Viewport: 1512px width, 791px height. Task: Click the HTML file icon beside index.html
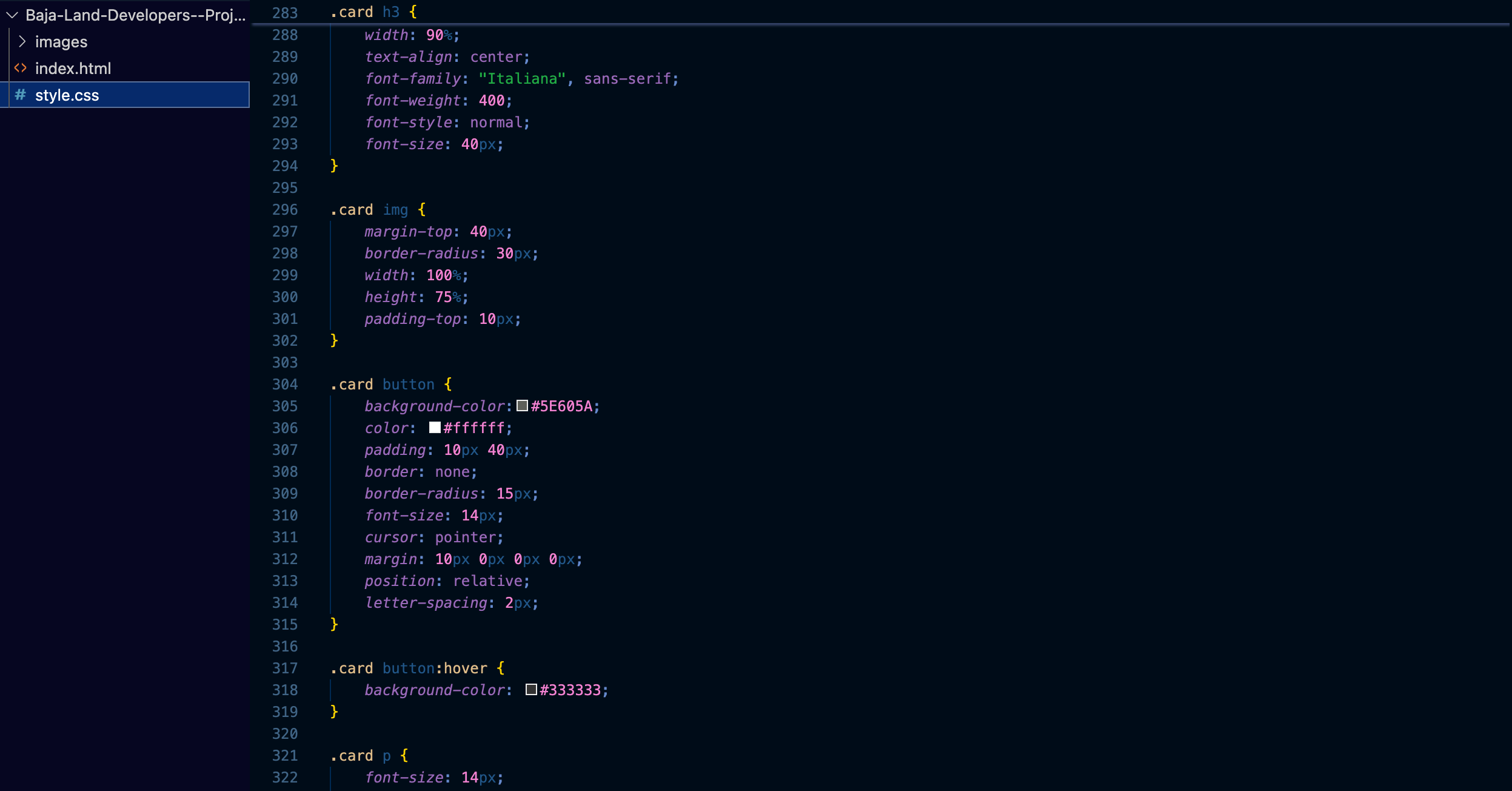point(21,69)
